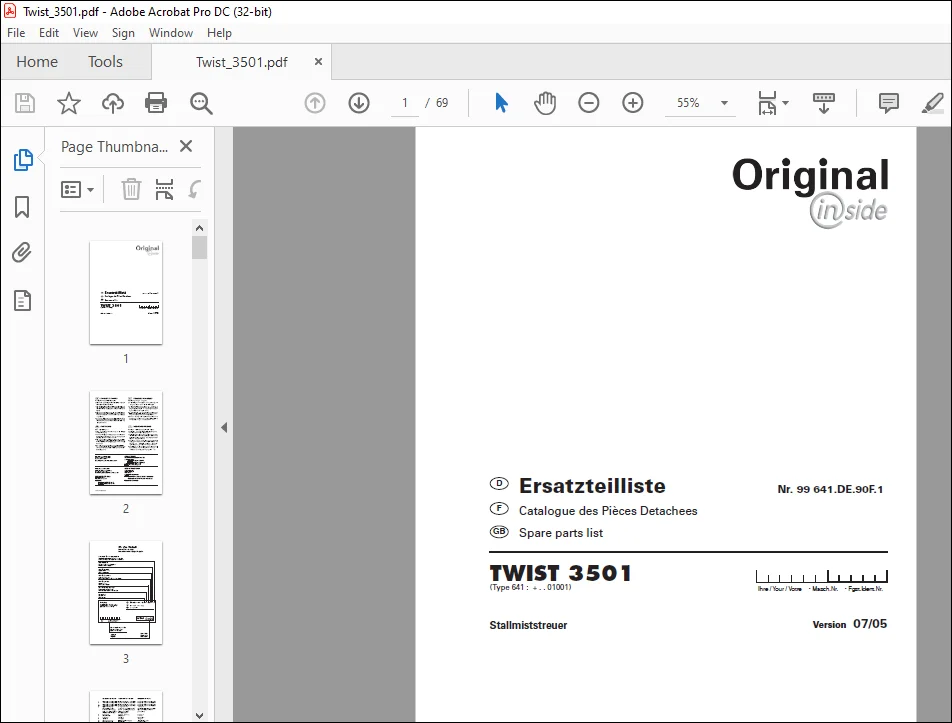Open the zoom percentage dropdown
Image resolution: width=952 pixels, height=723 pixels.
pyautogui.click(x=724, y=103)
